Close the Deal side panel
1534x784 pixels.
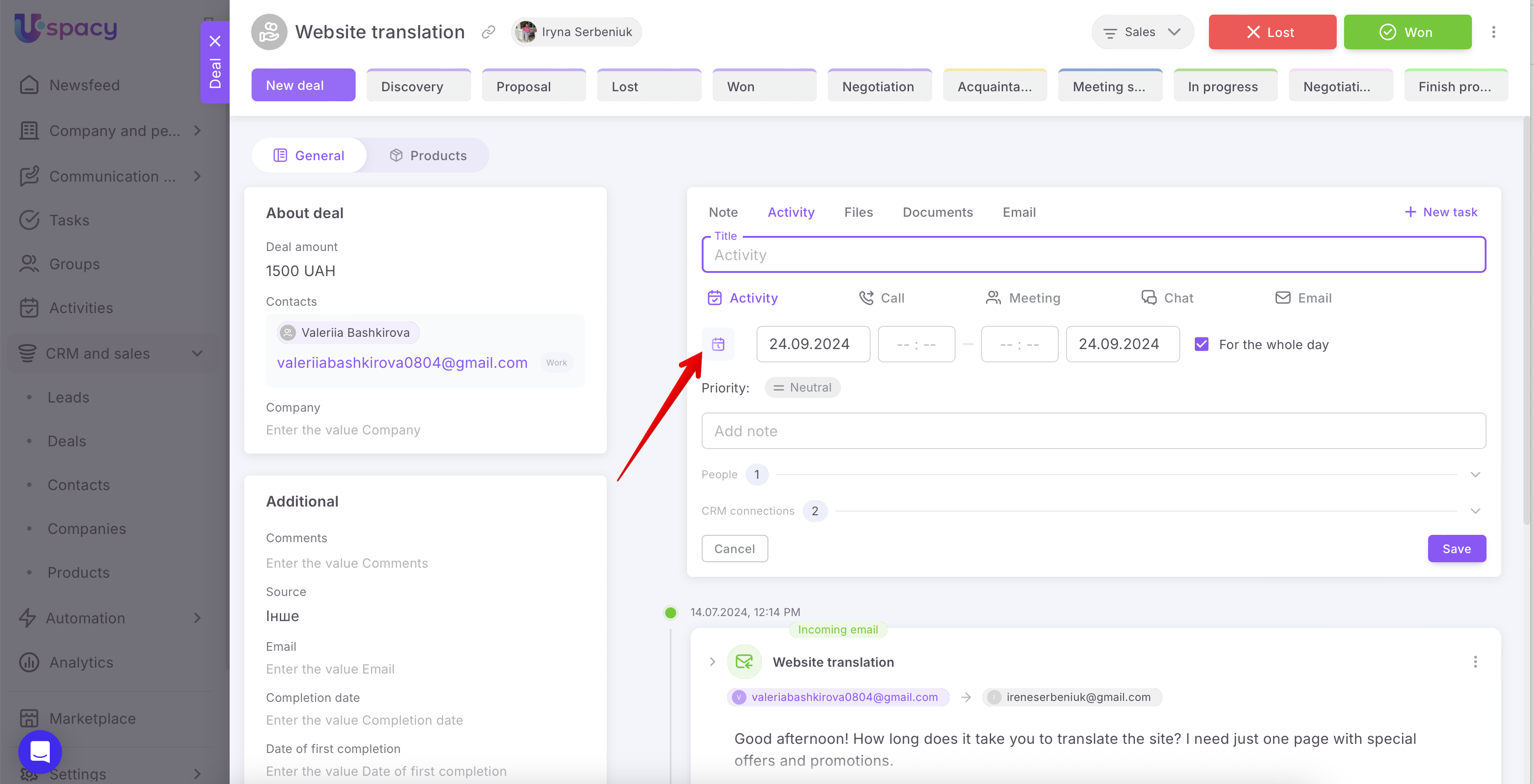click(x=215, y=41)
